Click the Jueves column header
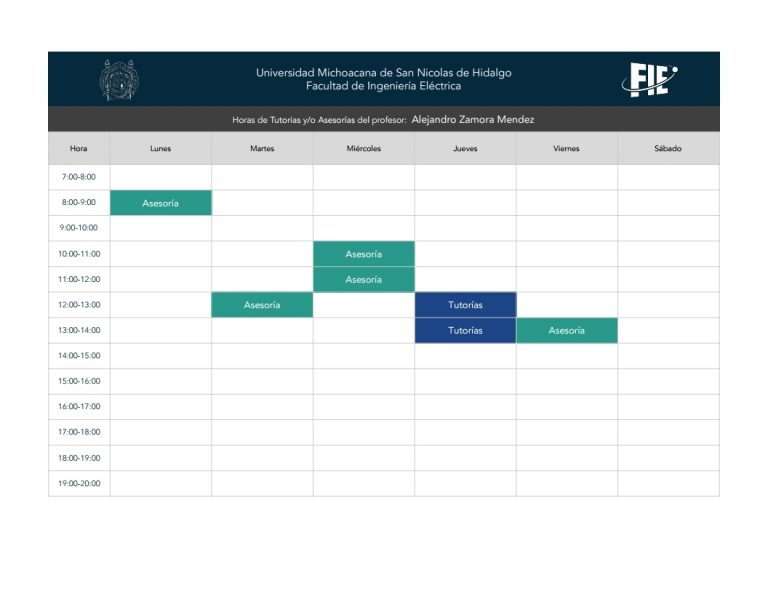Screen dimensions: 768x593 click(465, 148)
